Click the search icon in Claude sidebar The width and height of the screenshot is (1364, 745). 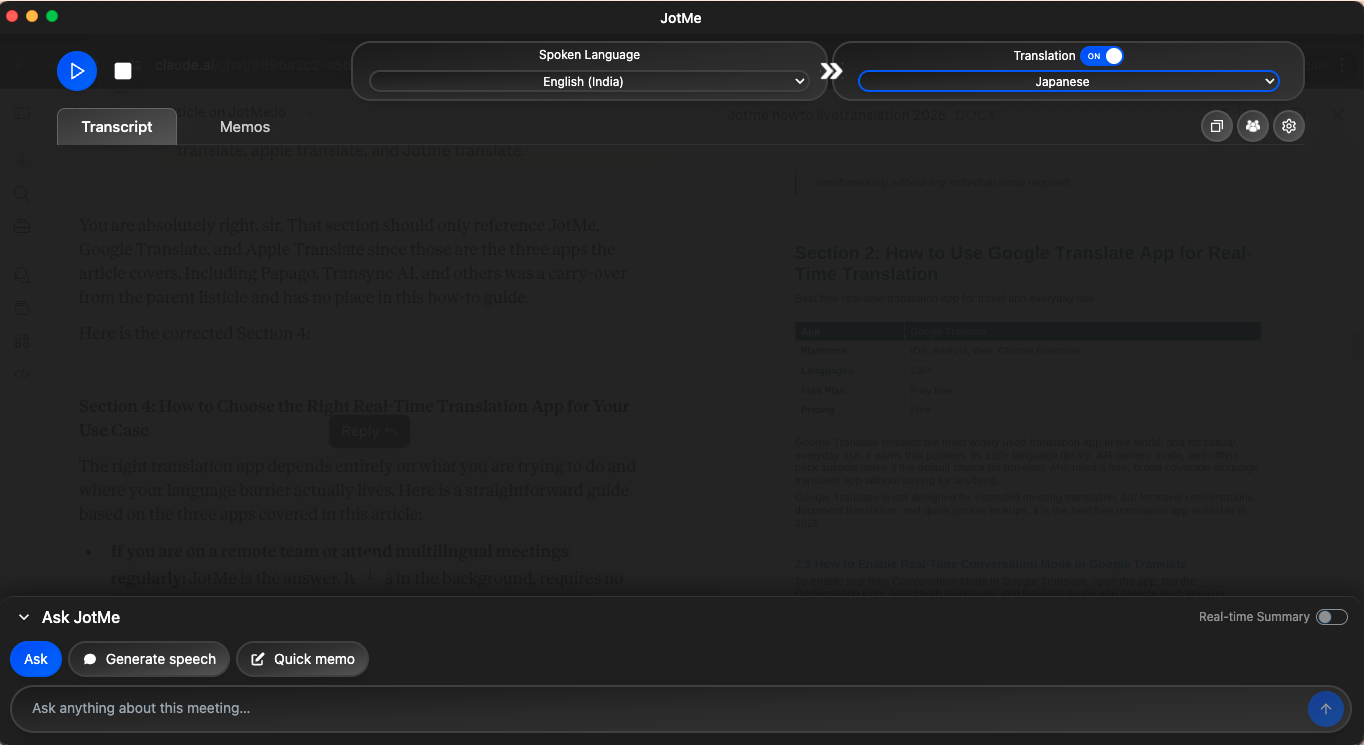22,194
